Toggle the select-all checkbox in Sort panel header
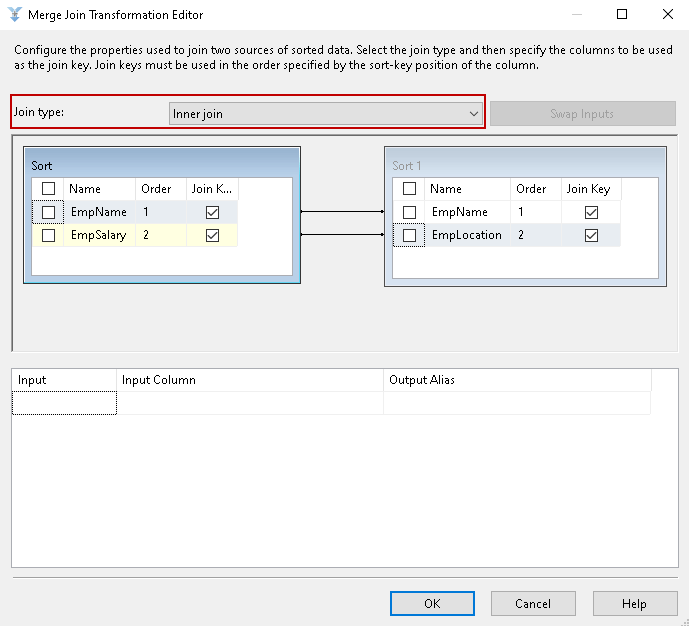 pyautogui.click(x=48, y=189)
